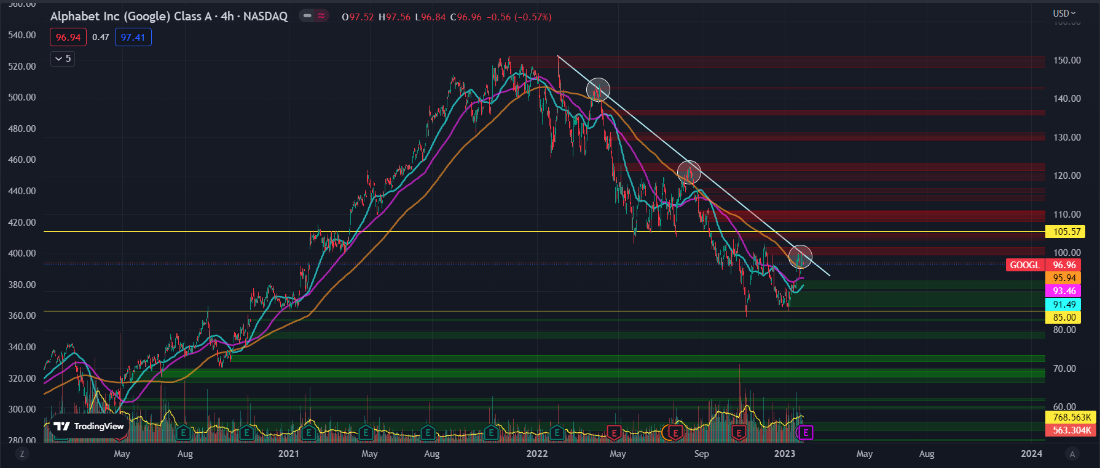Click the open value O97.52
Viewport: 1100px width, 468px height.
pos(356,17)
